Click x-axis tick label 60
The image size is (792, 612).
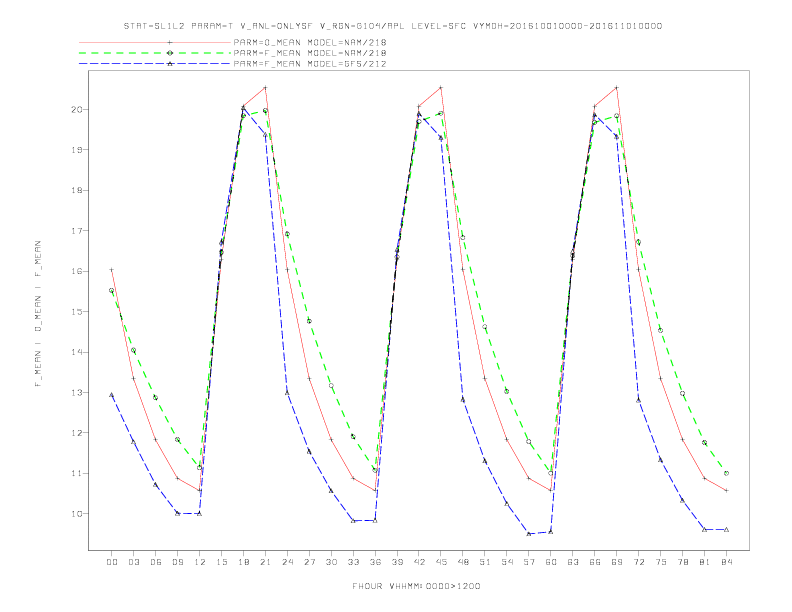click(x=551, y=562)
